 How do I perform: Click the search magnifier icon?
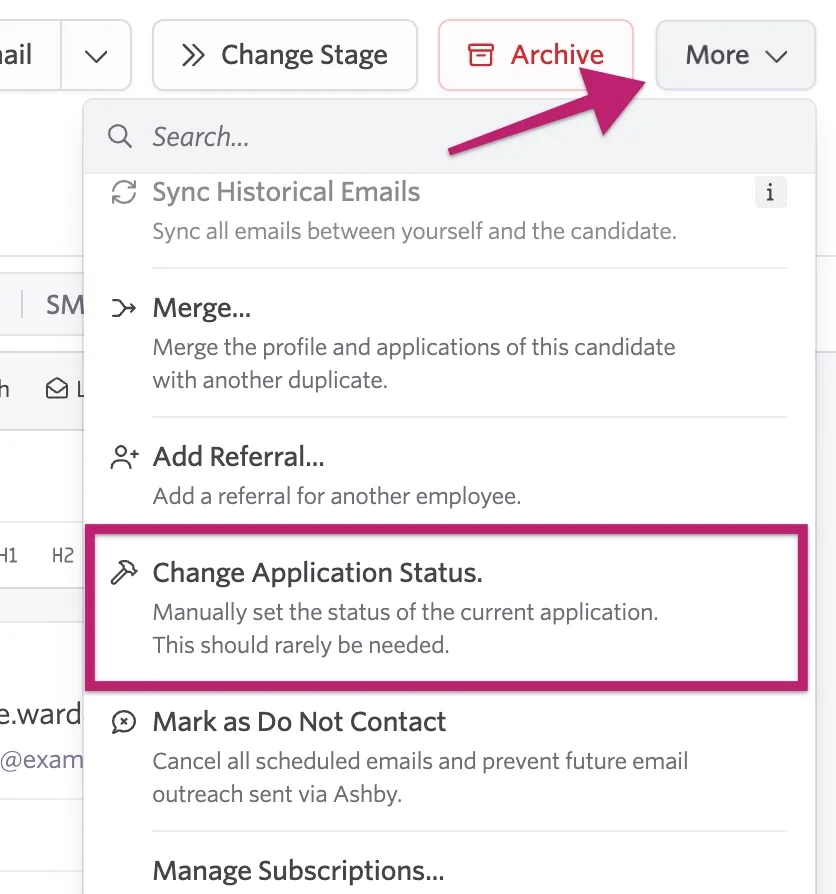coord(120,137)
